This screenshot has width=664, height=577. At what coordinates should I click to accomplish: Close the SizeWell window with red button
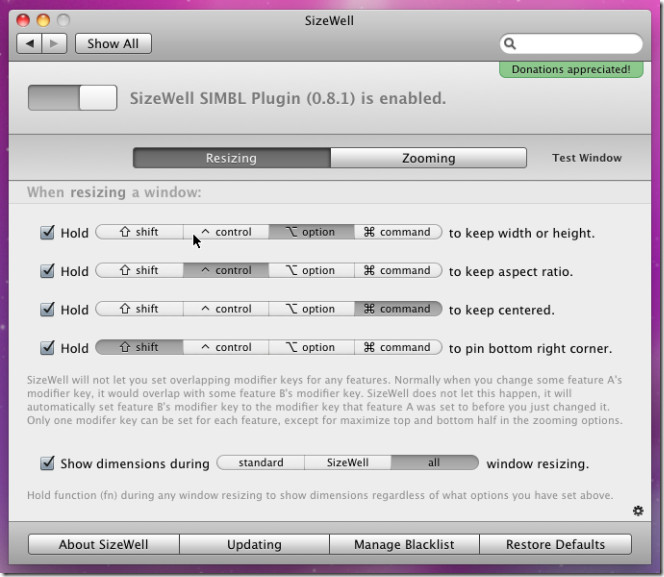(23, 20)
